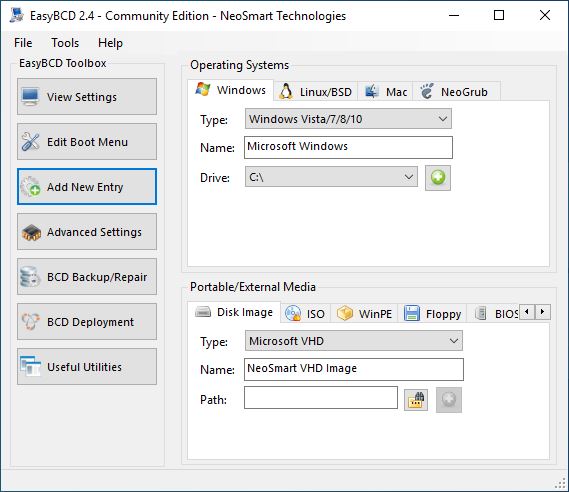The height and width of the screenshot is (492, 569).
Task: Switch to the ISO media tab
Action: (x=306, y=314)
